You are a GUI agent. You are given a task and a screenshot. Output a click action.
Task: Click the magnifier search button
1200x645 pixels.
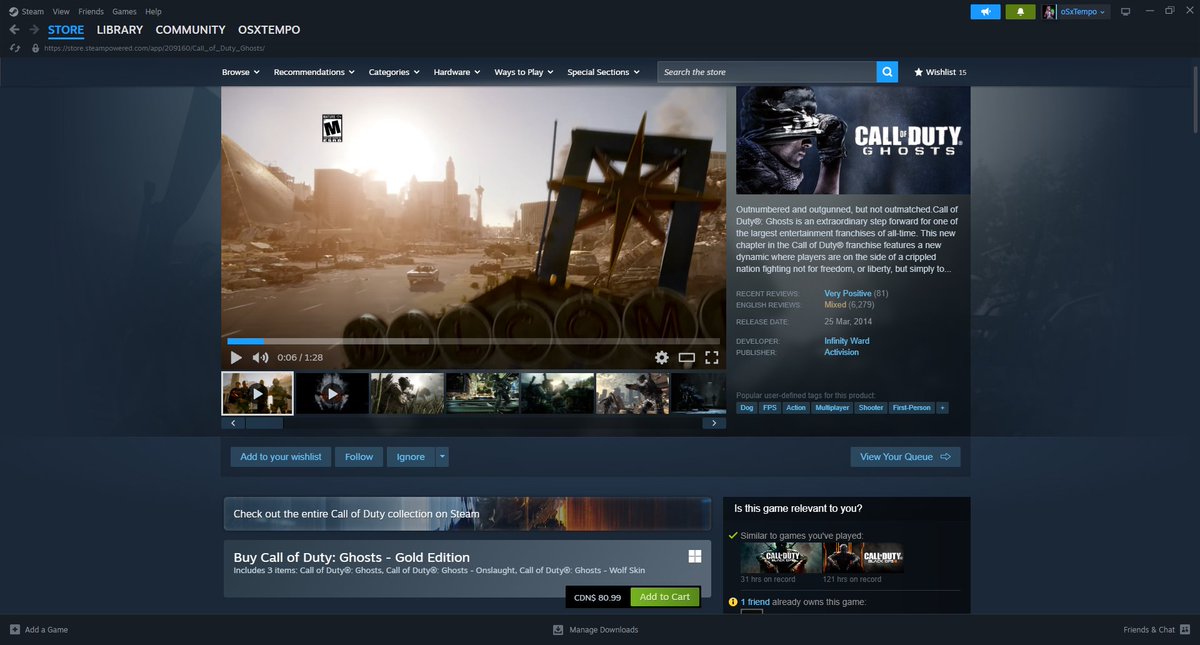[887, 72]
